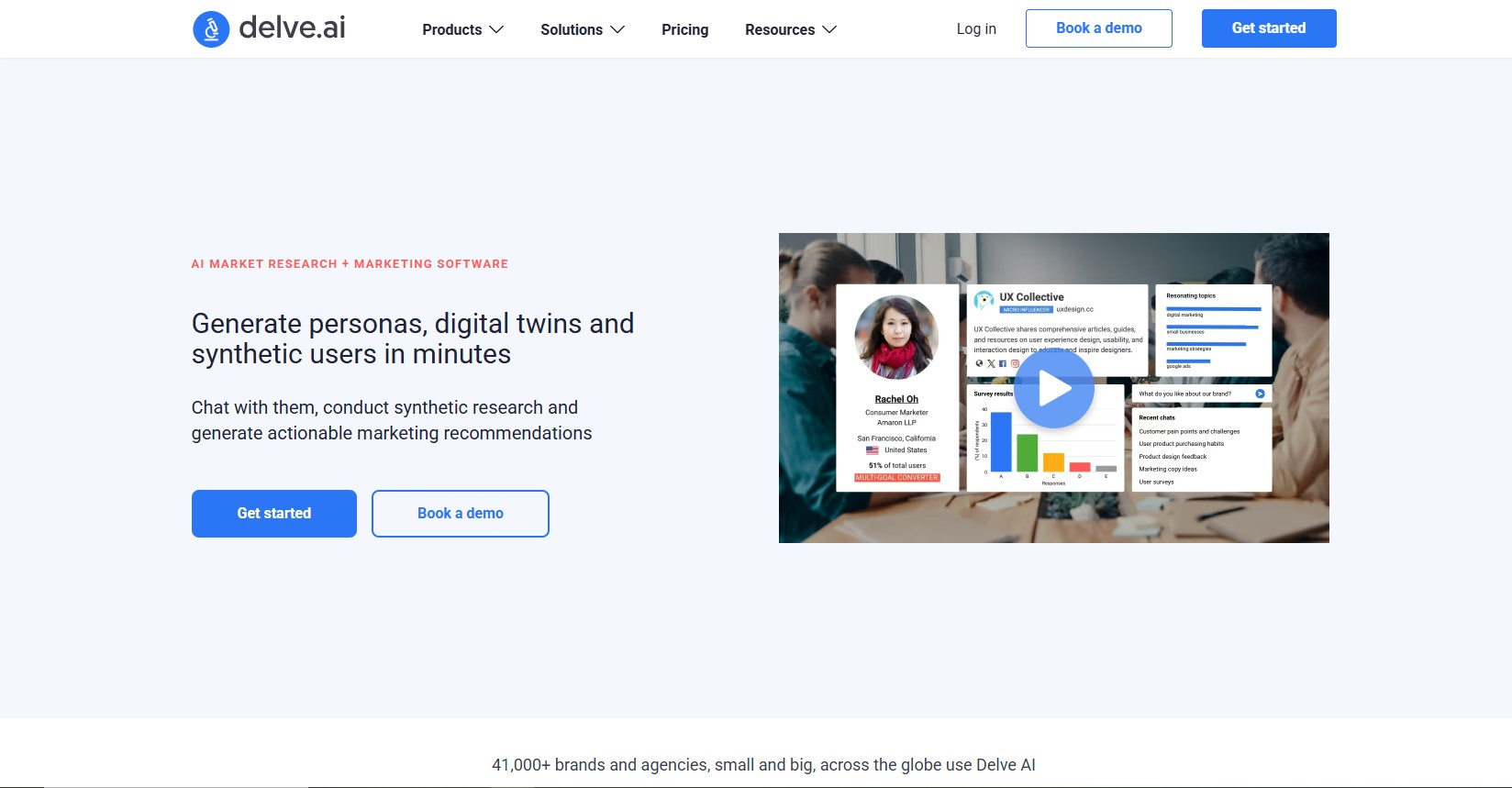This screenshot has width=1512, height=788.
Task: Click the Instagram icon in UX Collective card
Action: coord(1015,364)
